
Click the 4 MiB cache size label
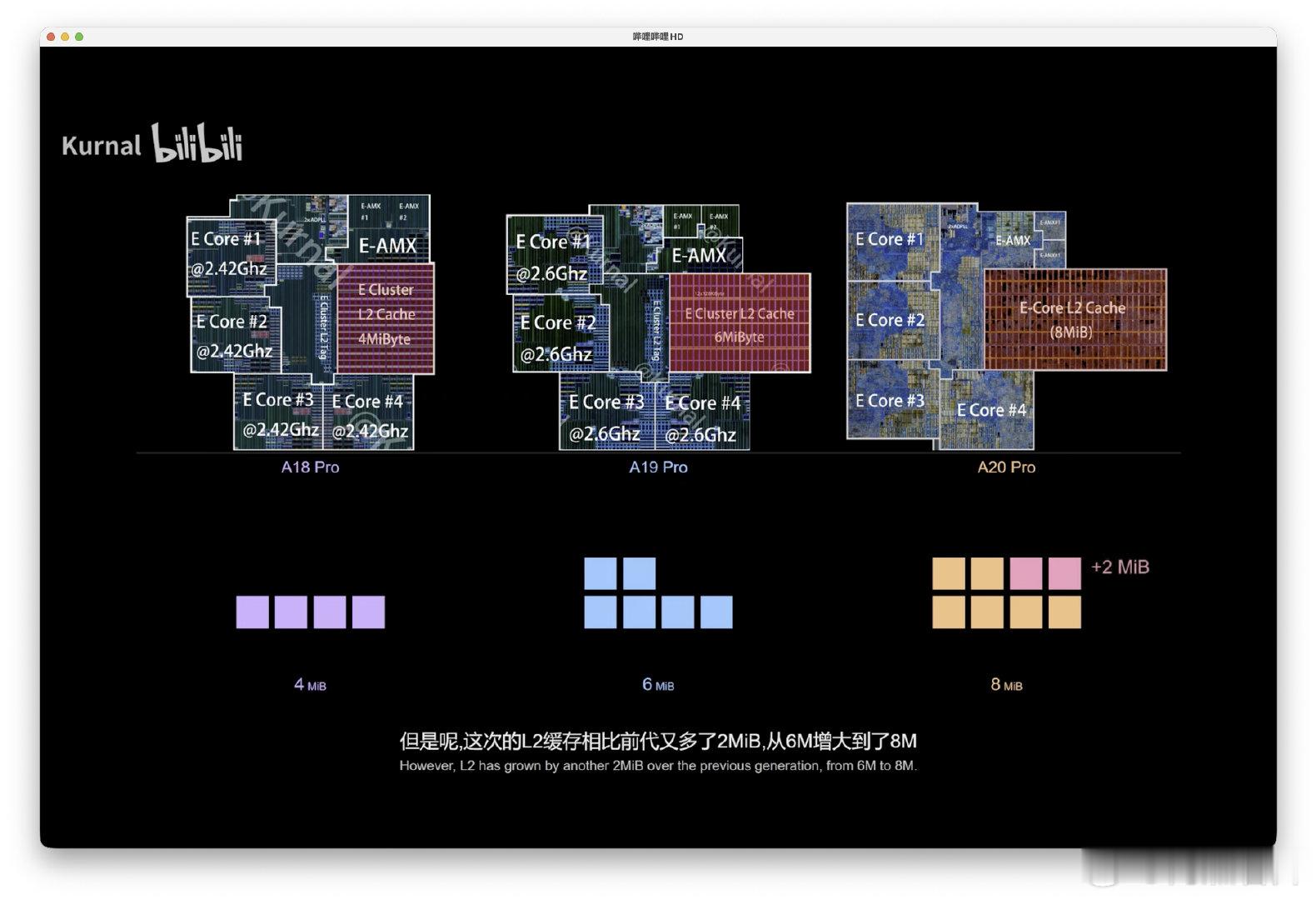click(x=310, y=685)
